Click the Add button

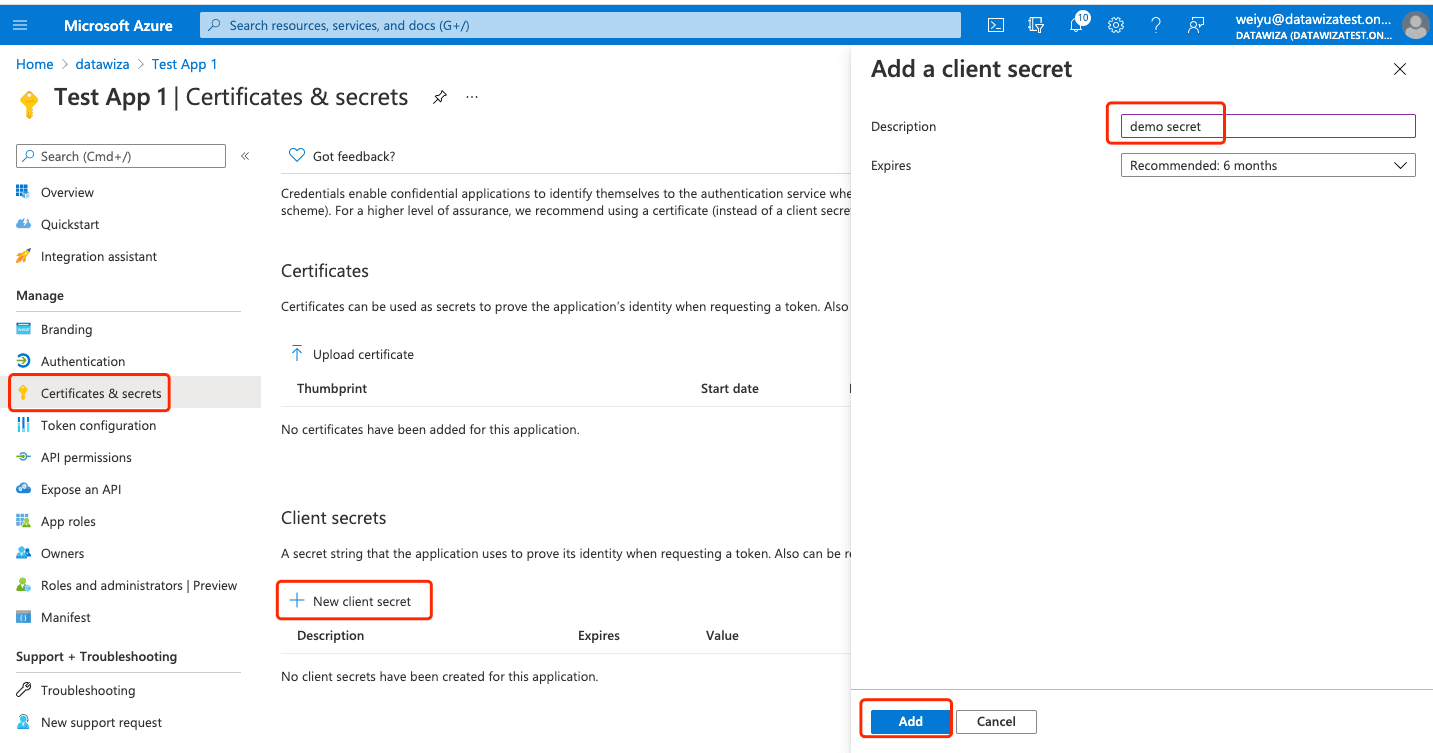pyautogui.click(x=910, y=721)
